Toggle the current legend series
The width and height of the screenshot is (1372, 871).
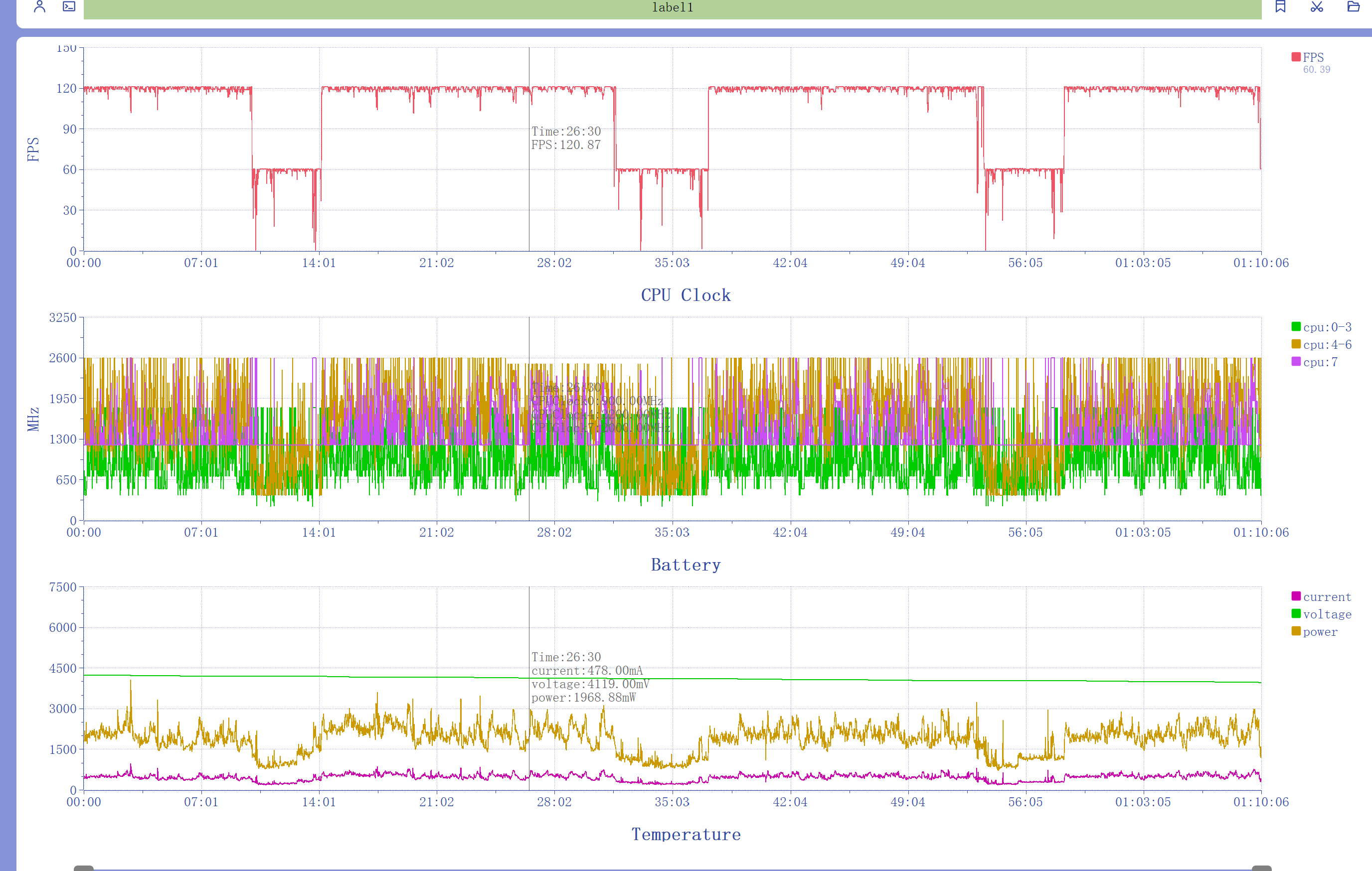[1321, 596]
